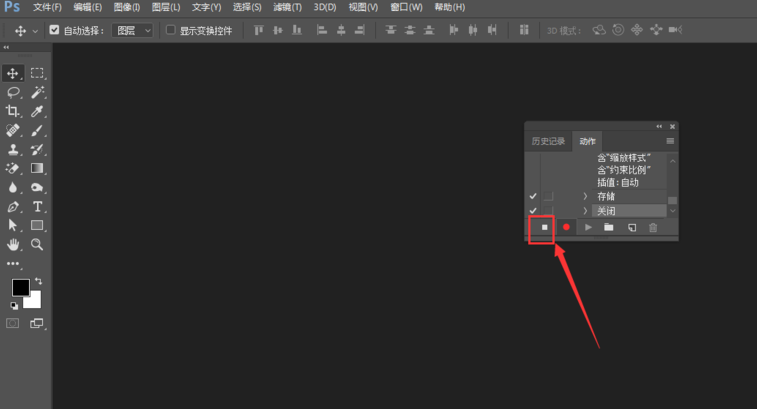Select the Blur tool
The width and height of the screenshot is (757, 409).
pyautogui.click(x=13, y=187)
